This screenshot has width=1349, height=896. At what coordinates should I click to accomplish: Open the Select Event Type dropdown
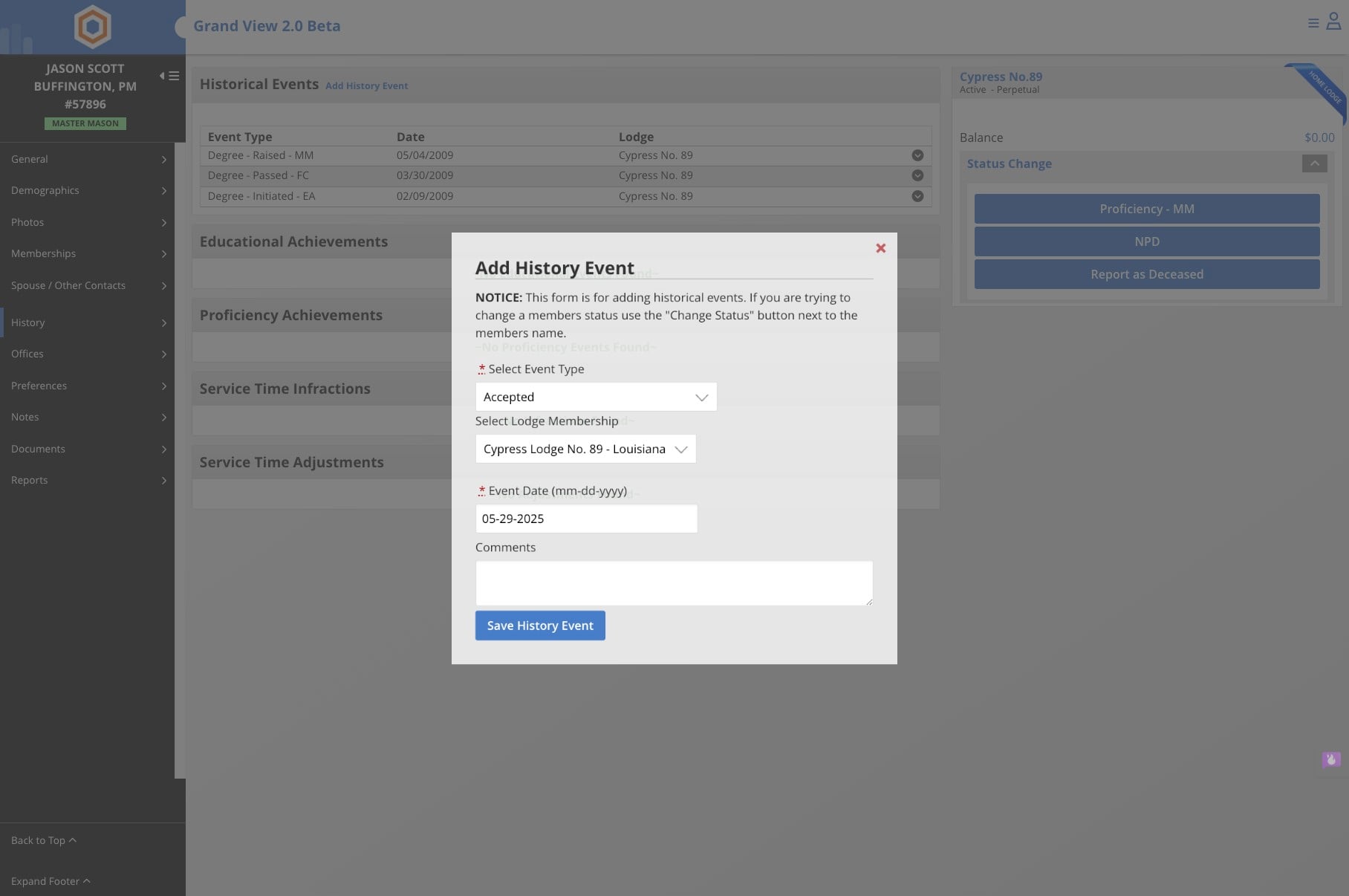point(596,397)
